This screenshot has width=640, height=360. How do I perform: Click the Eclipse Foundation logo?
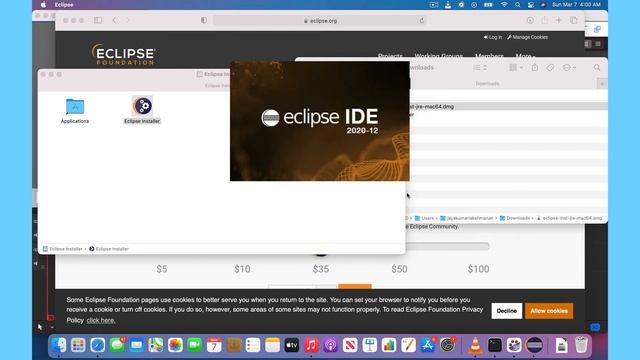click(123, 54)
